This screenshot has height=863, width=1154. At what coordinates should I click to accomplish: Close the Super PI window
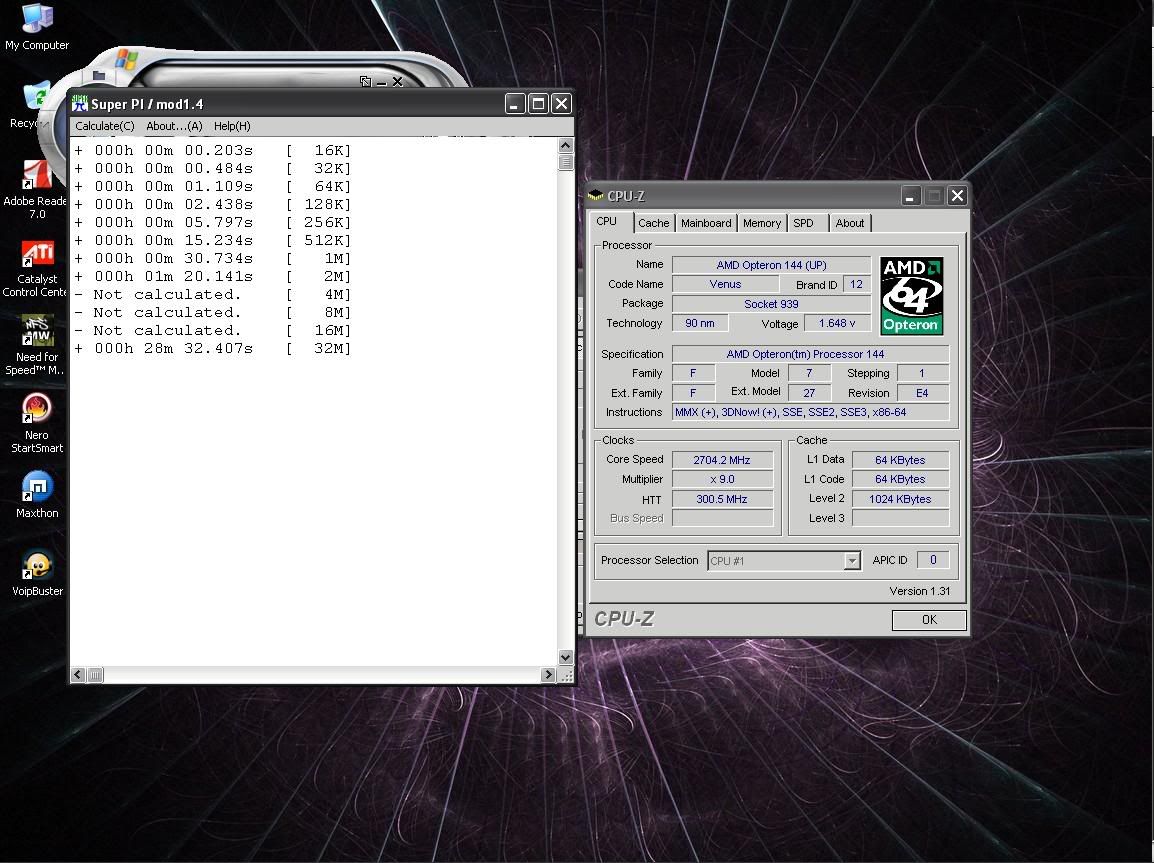click(x=562, y=104)
